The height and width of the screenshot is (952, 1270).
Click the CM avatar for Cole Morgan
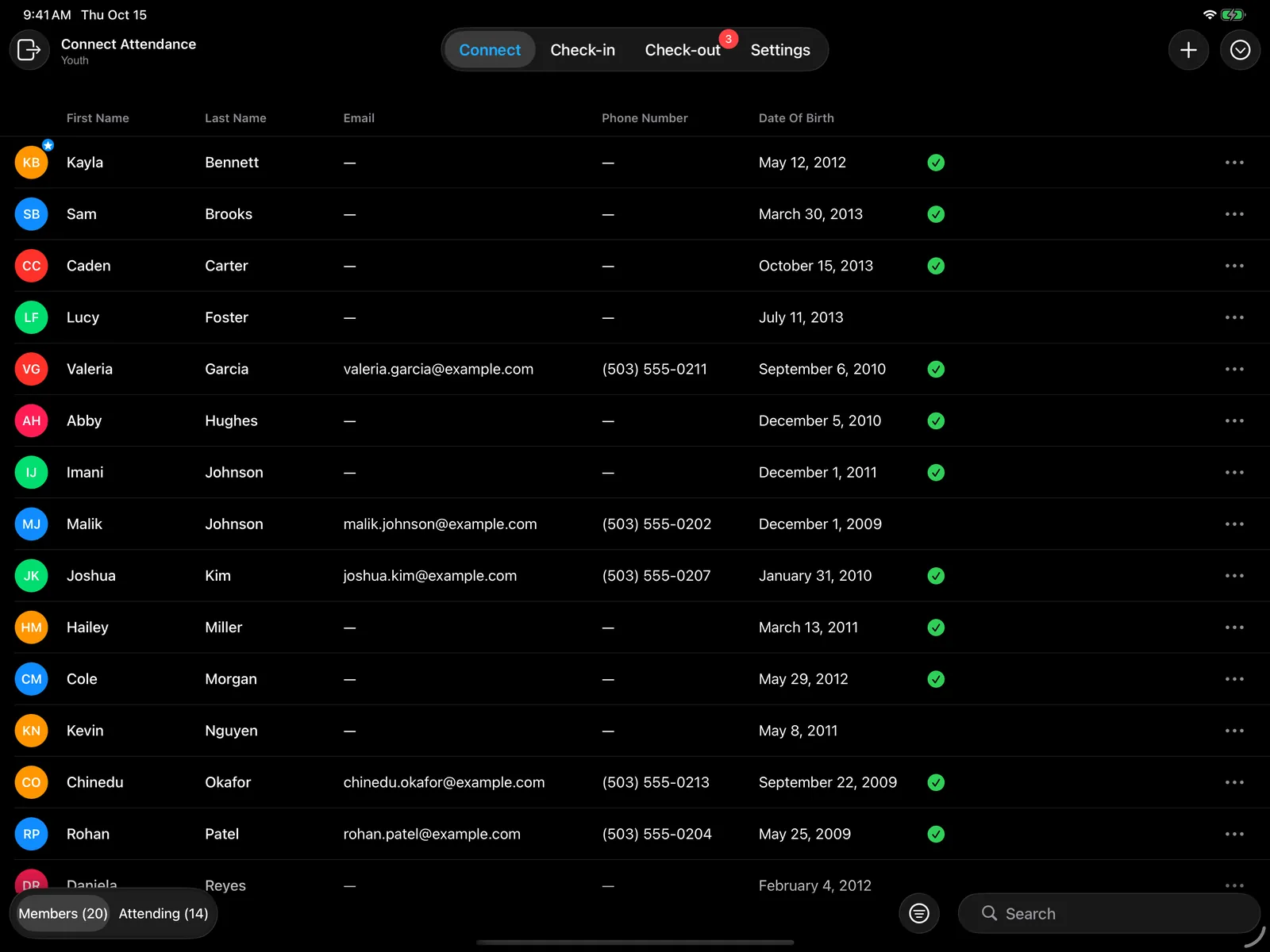point(32,679)
